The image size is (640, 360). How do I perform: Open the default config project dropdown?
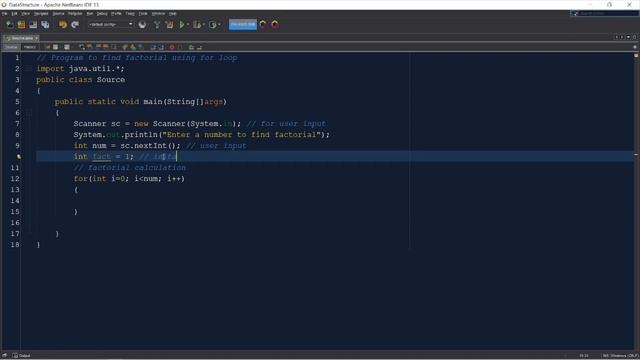pyautogui.click(x=111, y=24)
